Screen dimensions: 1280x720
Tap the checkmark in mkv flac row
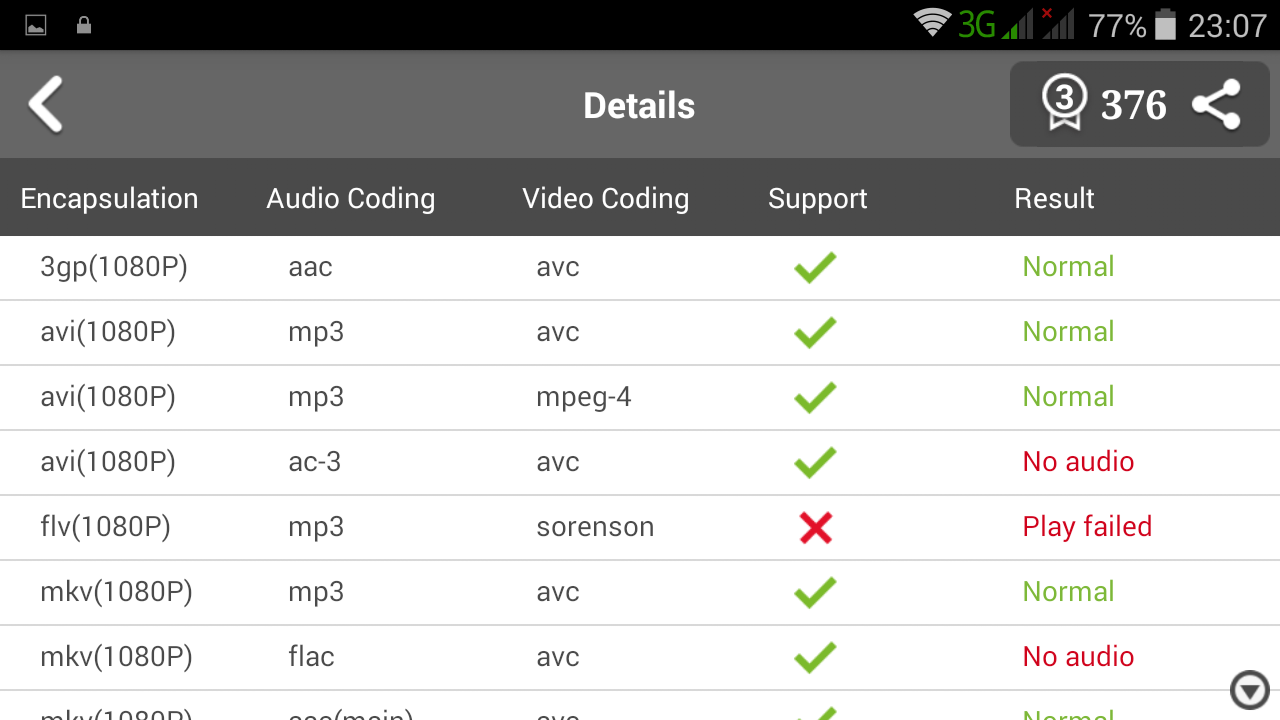pos(815,657)
